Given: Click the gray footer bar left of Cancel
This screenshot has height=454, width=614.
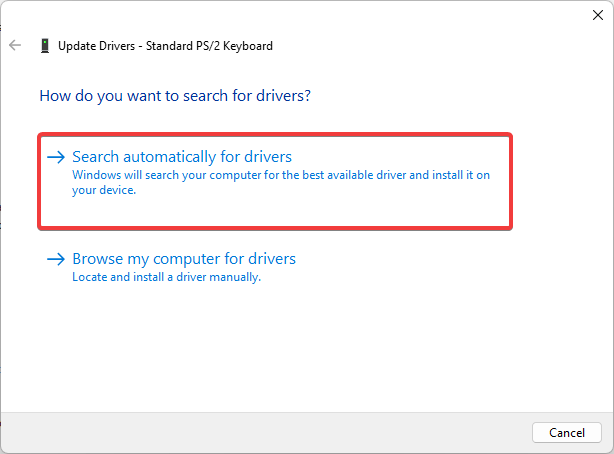Looking at the screenshot, I should (x=266, y=432).
